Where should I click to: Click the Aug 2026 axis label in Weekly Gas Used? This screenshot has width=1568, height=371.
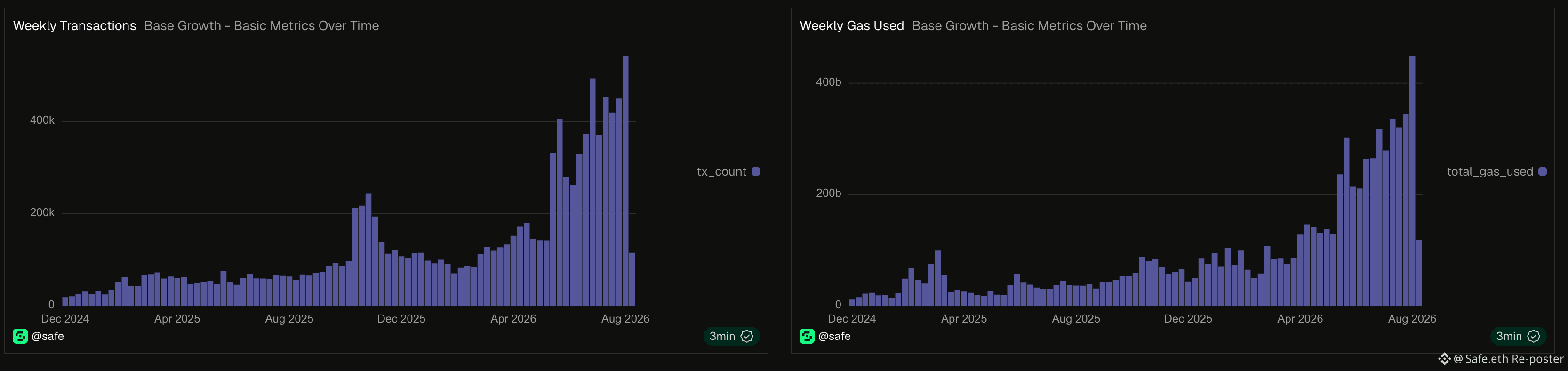click(x=1412, y=319)
